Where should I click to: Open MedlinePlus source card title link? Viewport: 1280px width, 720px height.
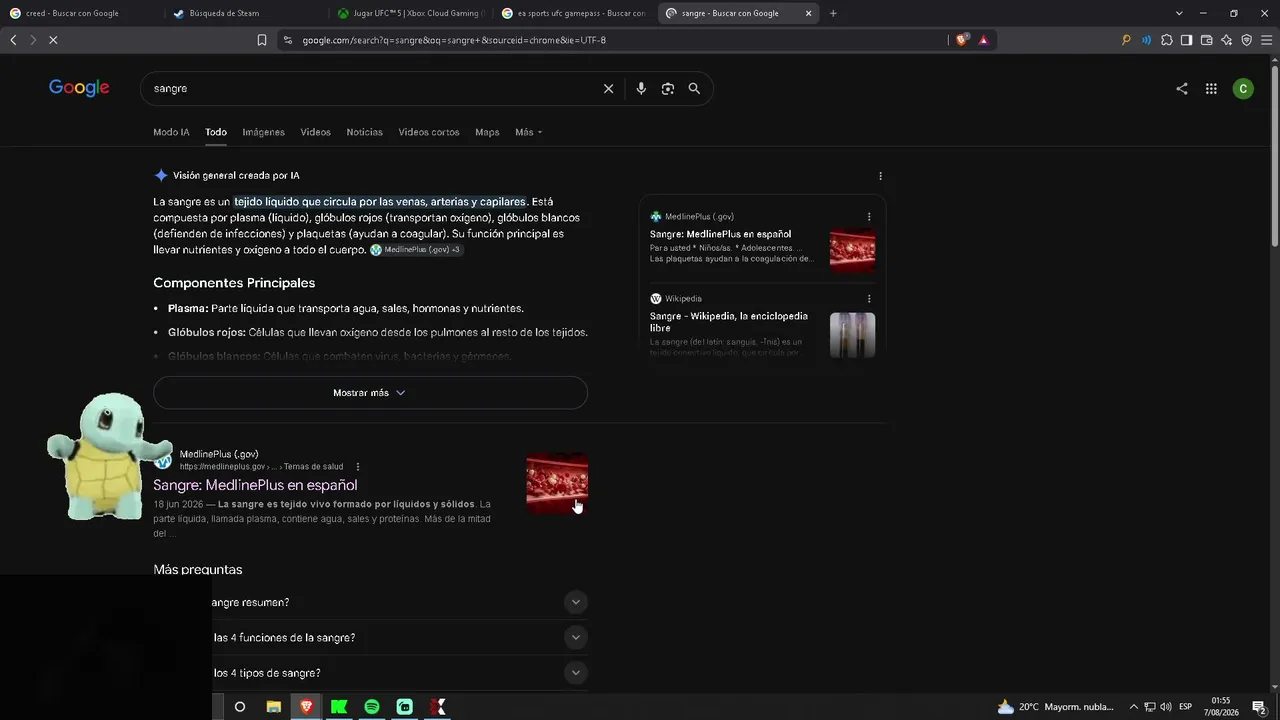(x=720, y=234)
